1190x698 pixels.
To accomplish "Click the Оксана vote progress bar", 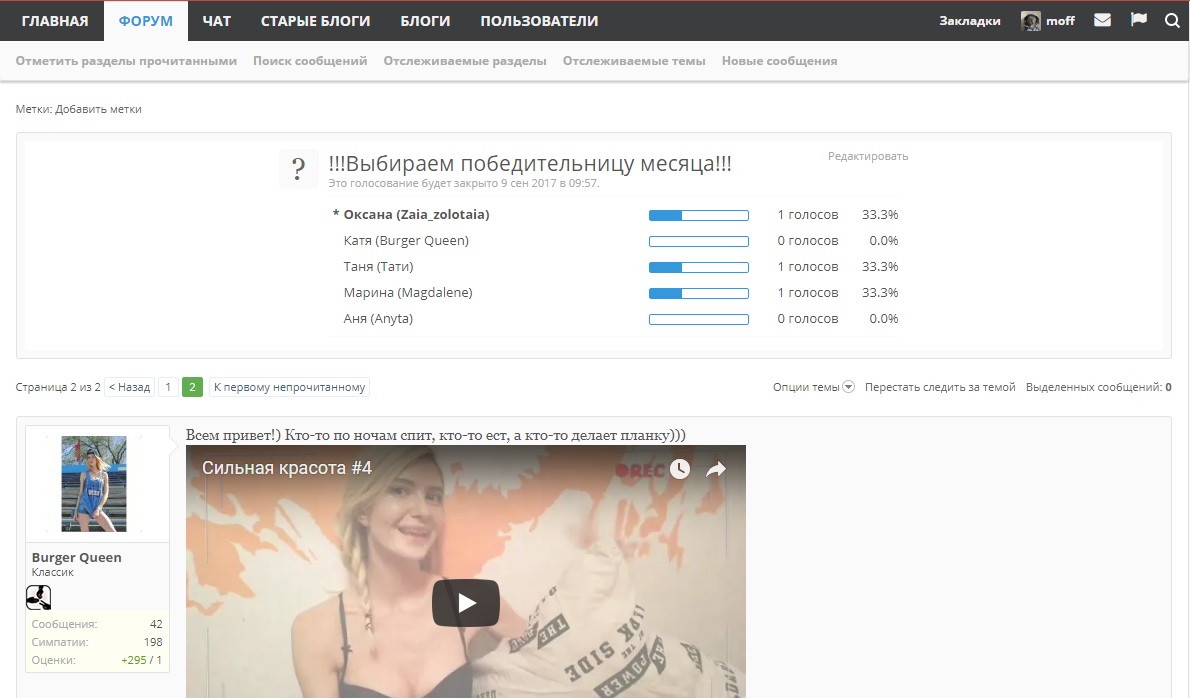I will [x=698, y=215].
